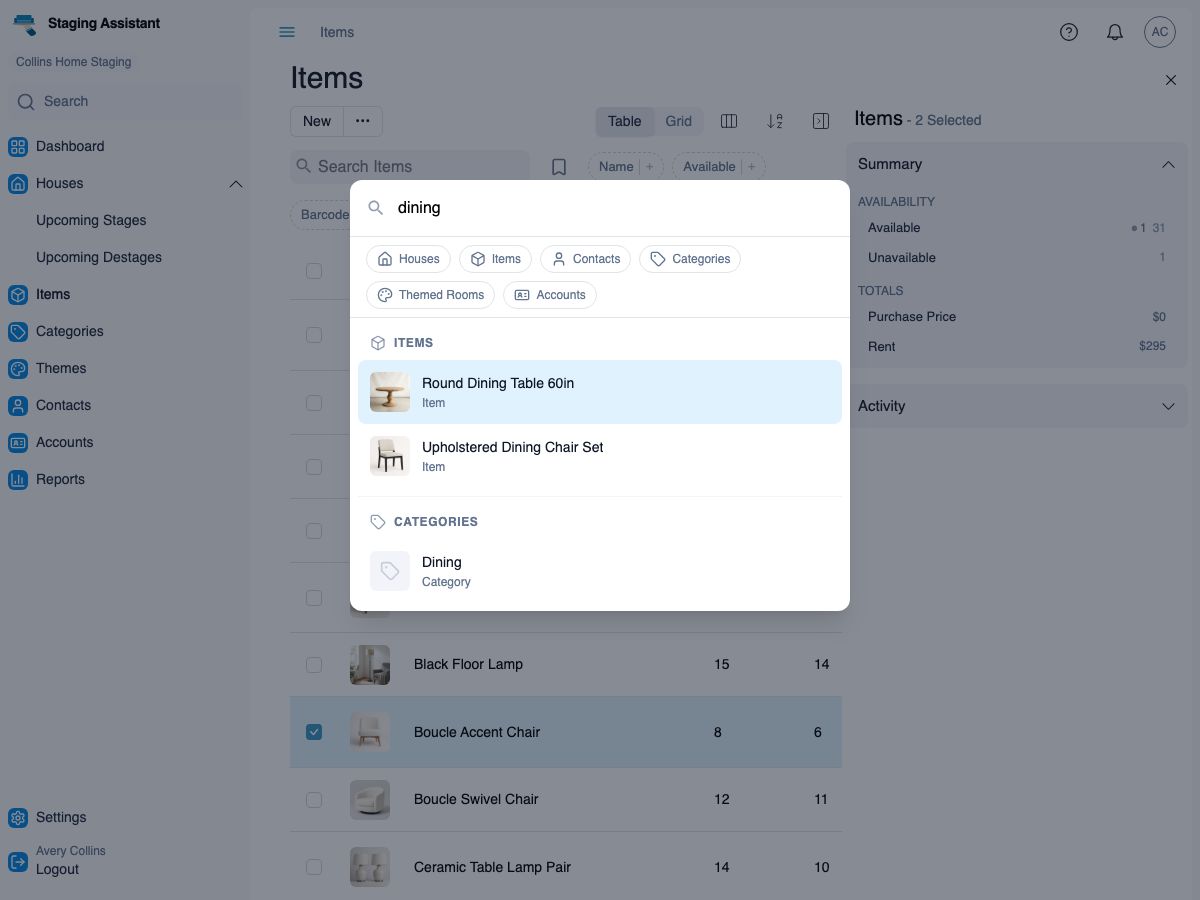Click the Round Dining Table thumbnail
Image resolution: width=1200 pixels, height=900 pixels.
coord(390,392)
